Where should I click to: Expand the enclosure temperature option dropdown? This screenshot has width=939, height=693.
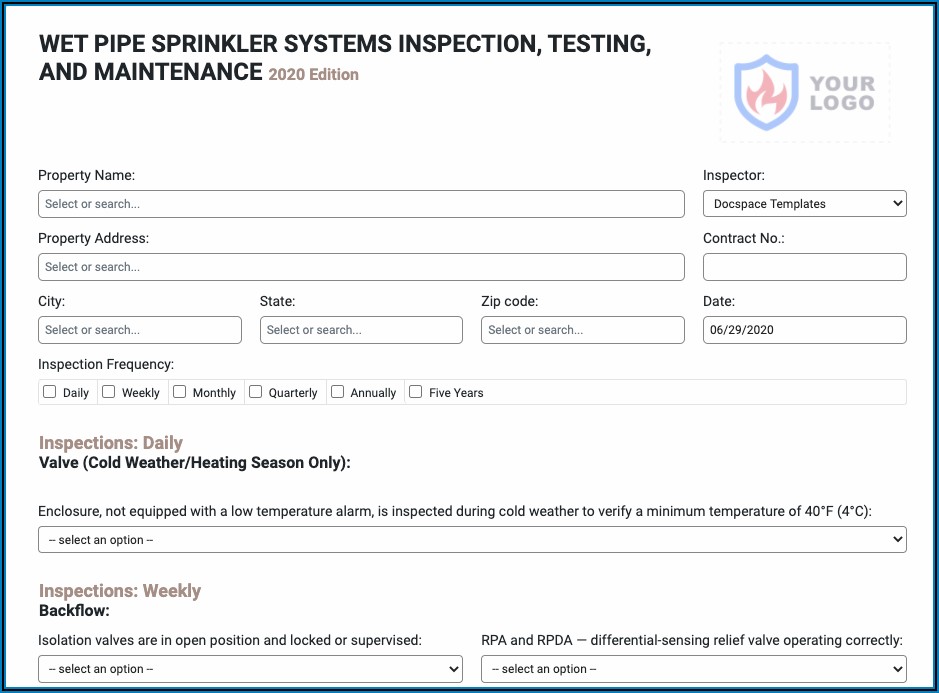tap(472, 540)
